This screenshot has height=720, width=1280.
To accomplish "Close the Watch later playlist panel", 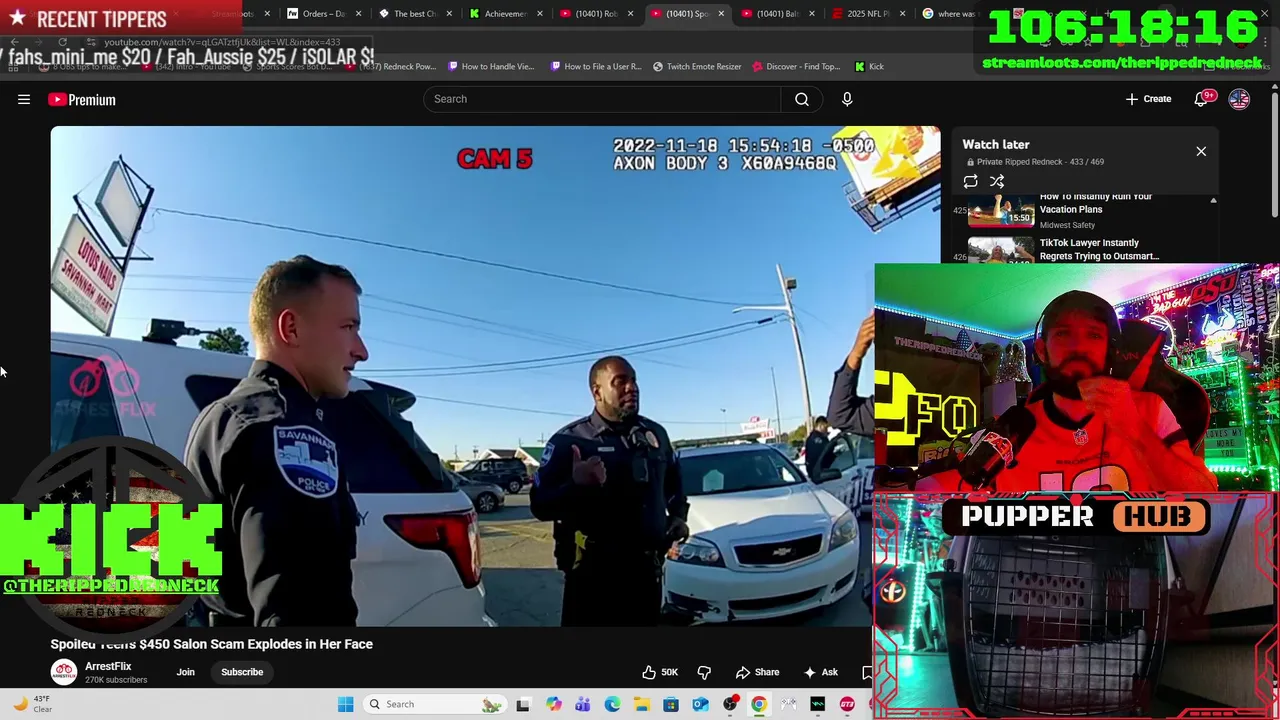I will click(x=1201, y=151).
